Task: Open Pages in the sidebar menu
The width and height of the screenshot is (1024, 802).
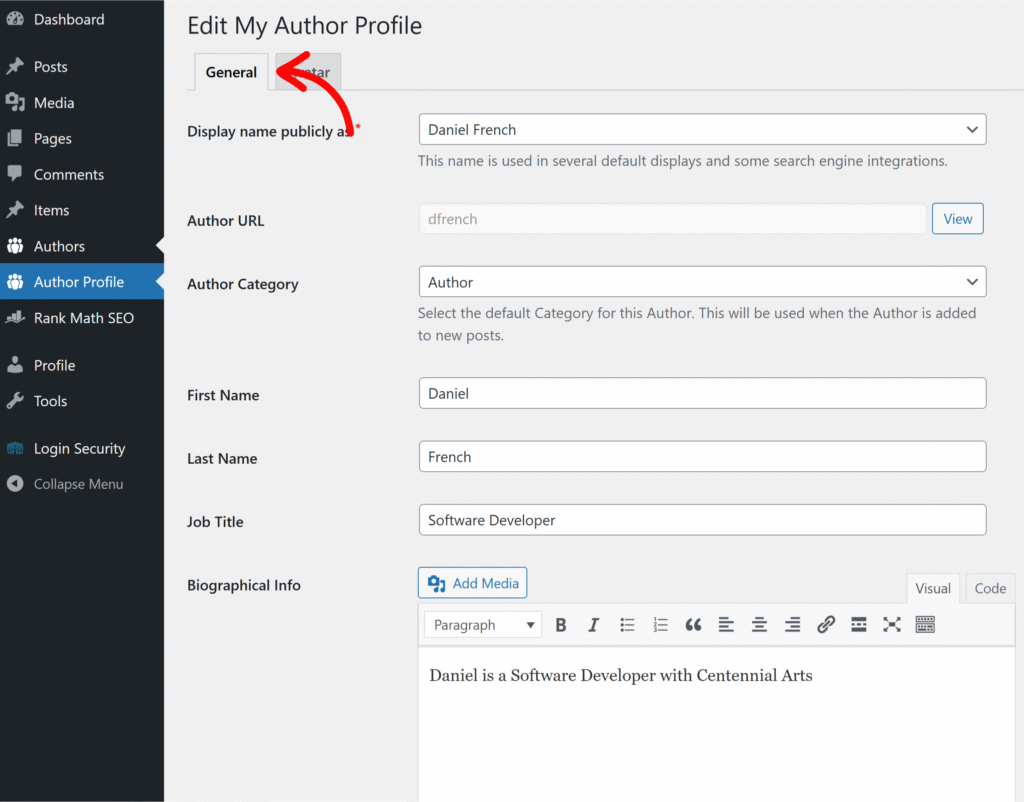Action: pos(53,138)
